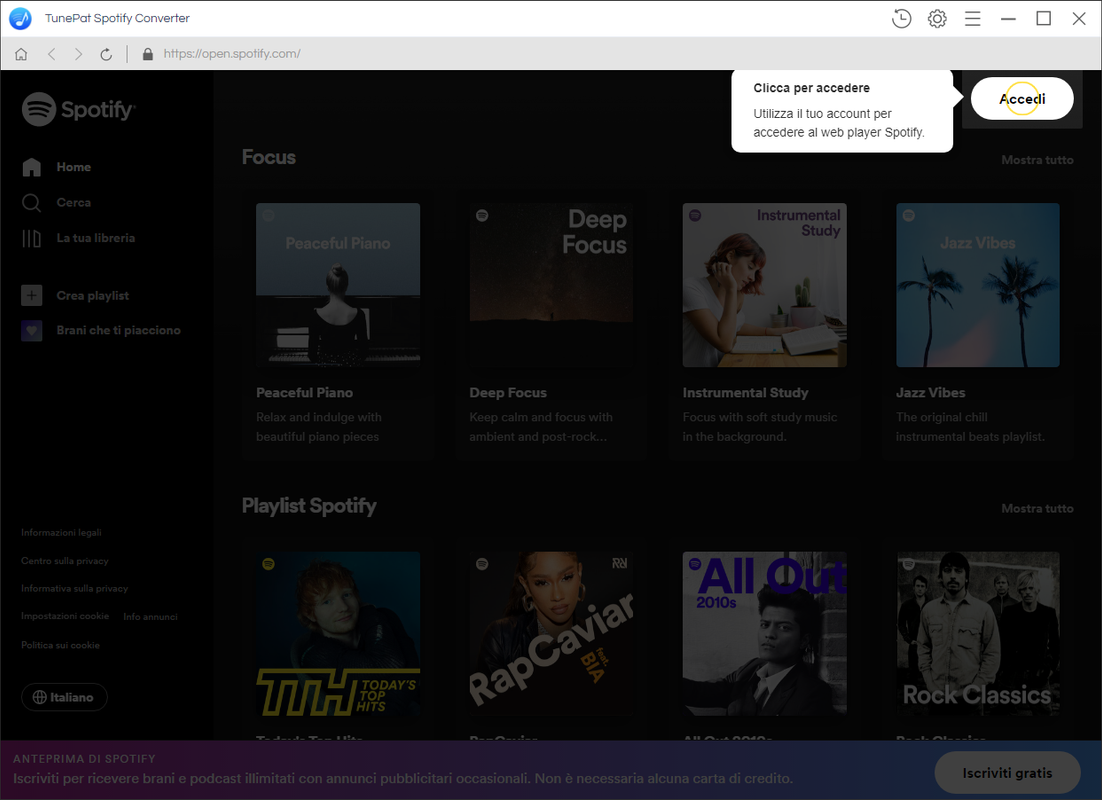Open Informazioni legali link
The image size is (1102, 800).
(61, 533)
